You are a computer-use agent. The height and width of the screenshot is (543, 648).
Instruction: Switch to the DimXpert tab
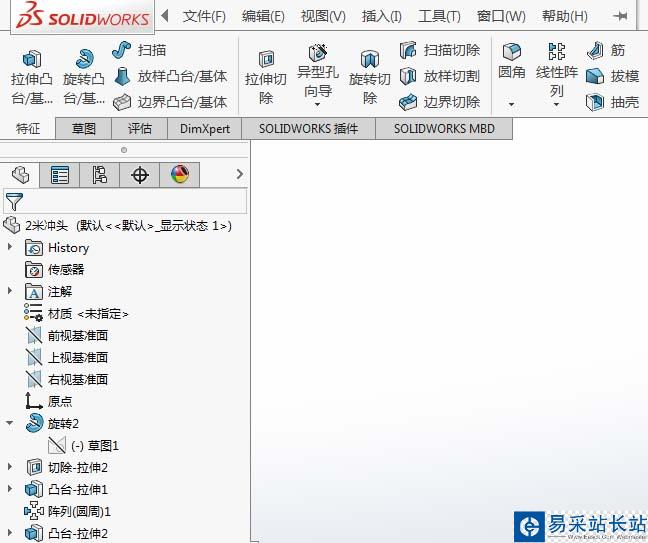coord(205,129)
